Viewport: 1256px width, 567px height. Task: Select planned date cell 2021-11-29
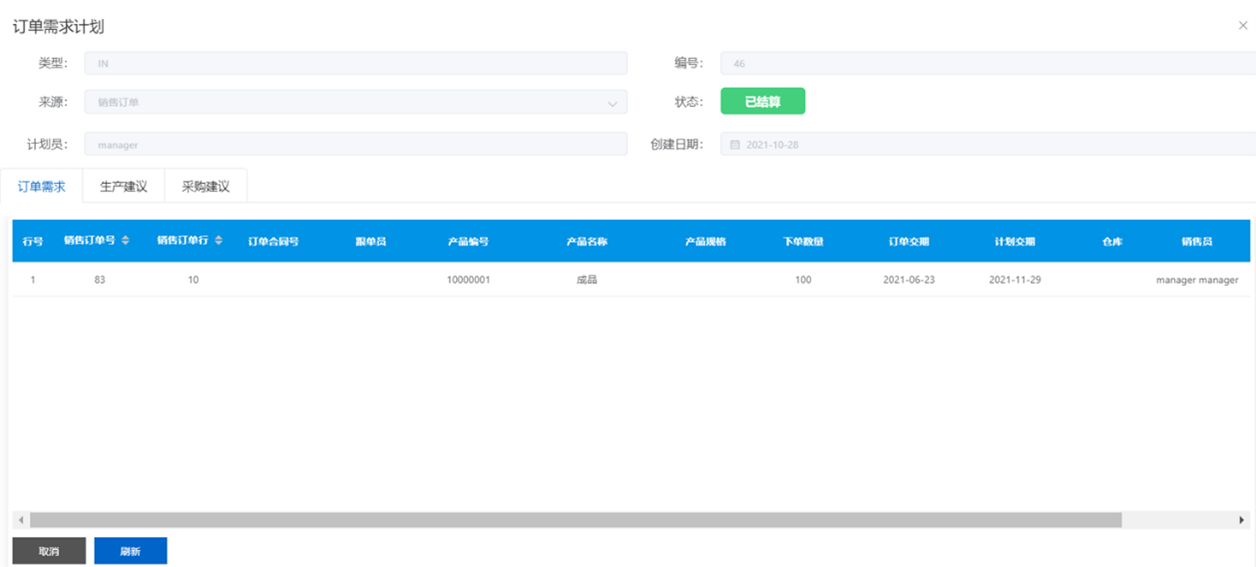click(x=1015, y=280)
